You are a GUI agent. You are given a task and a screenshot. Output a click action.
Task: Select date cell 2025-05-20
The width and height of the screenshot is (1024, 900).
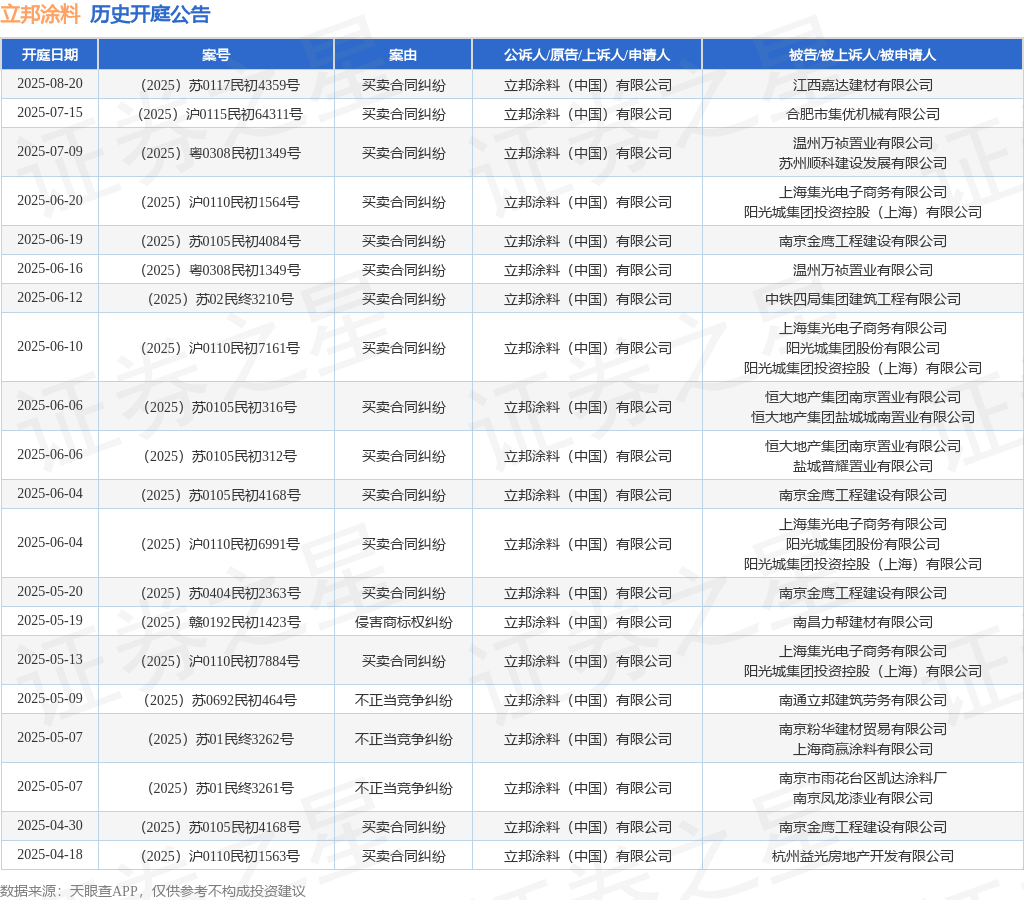[x=50, y=591]
